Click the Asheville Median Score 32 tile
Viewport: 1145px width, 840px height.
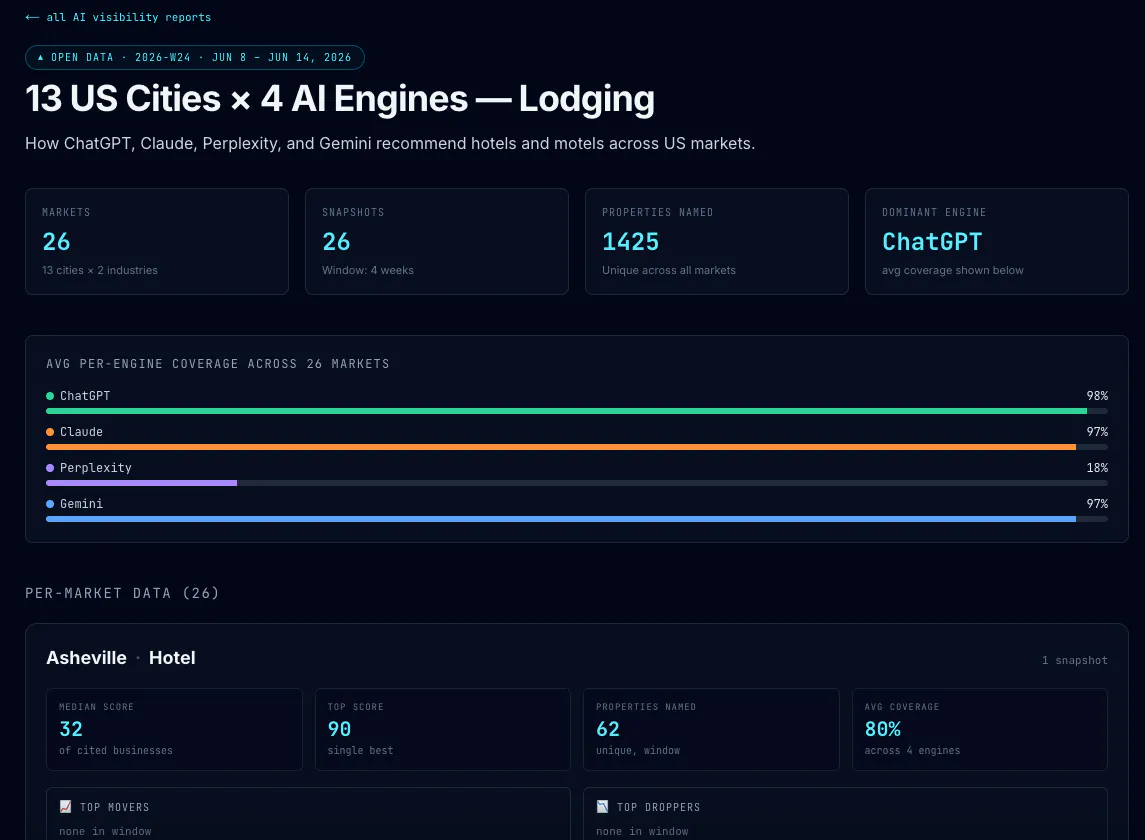click(175, 729)
